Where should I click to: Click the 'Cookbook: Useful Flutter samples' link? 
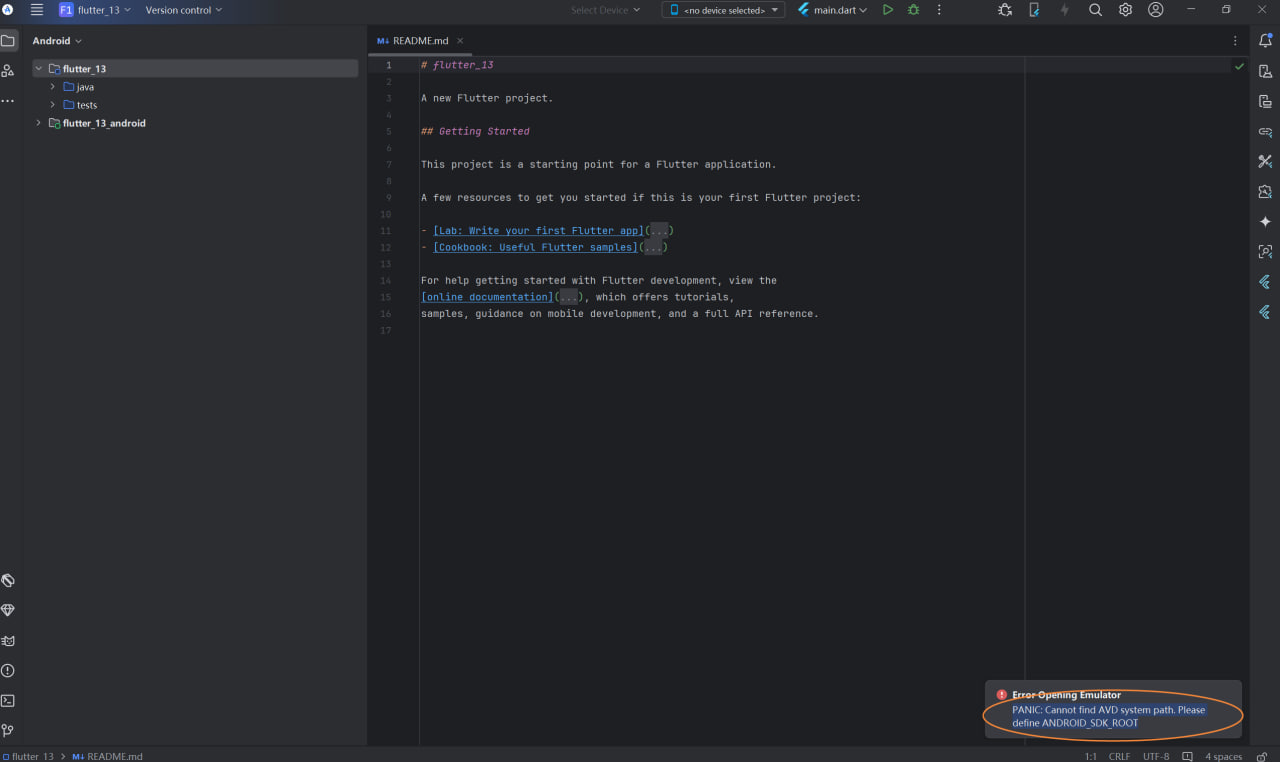click(x=536, y=247)
